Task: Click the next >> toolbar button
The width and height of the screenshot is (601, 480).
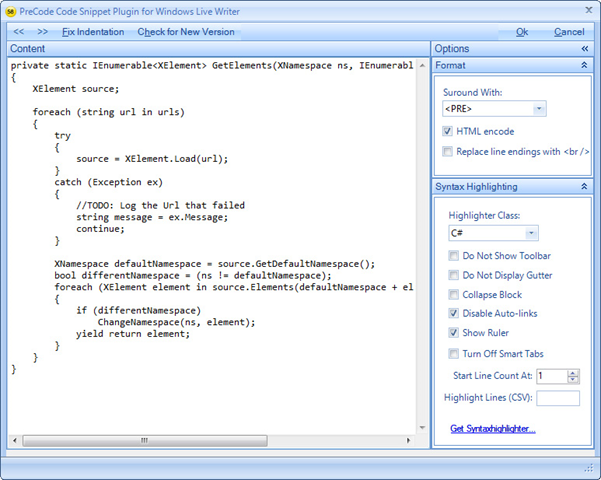Action: [x=43, y=32]
